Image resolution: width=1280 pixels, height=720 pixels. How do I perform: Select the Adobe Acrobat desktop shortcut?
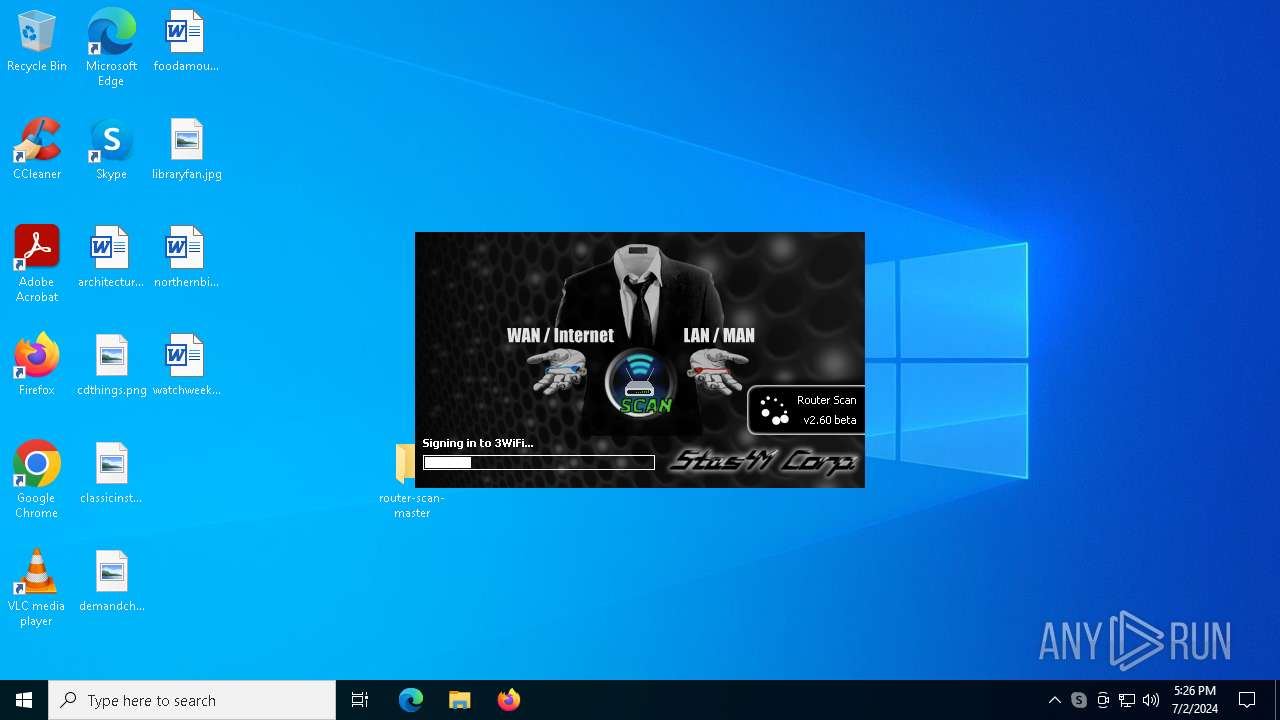[x=37, y=264]
